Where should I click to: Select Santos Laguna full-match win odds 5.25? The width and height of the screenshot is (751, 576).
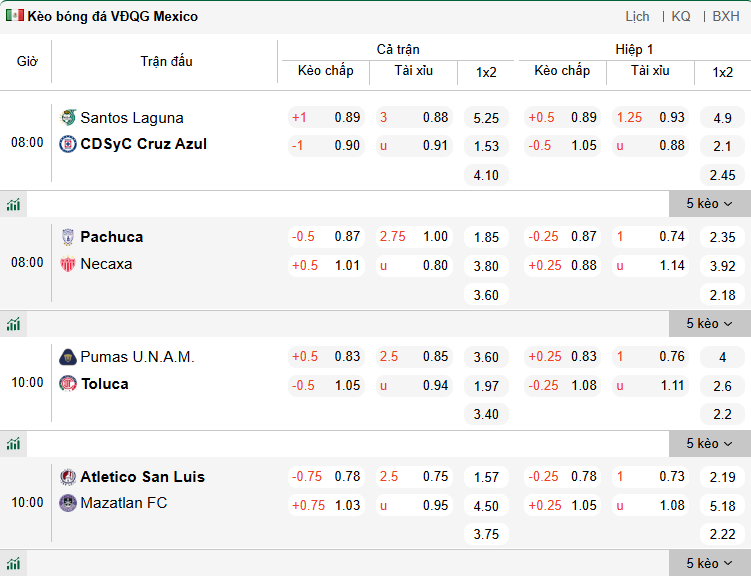tap(486, 118)
